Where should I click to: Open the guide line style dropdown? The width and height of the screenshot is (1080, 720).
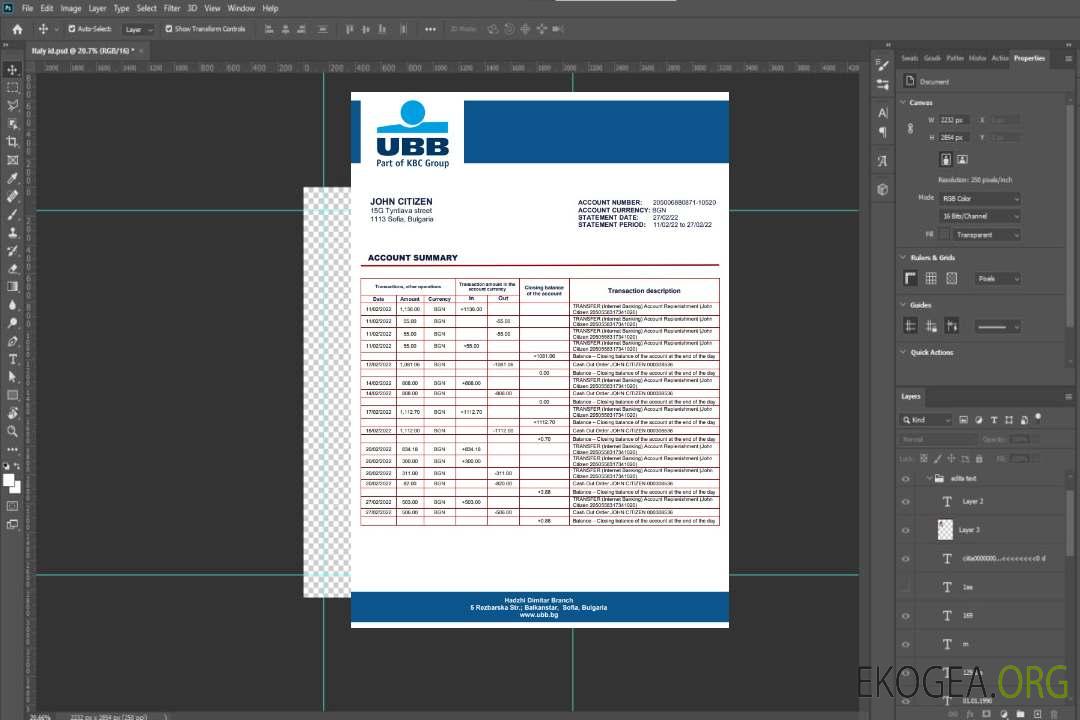tap(997, 327)
